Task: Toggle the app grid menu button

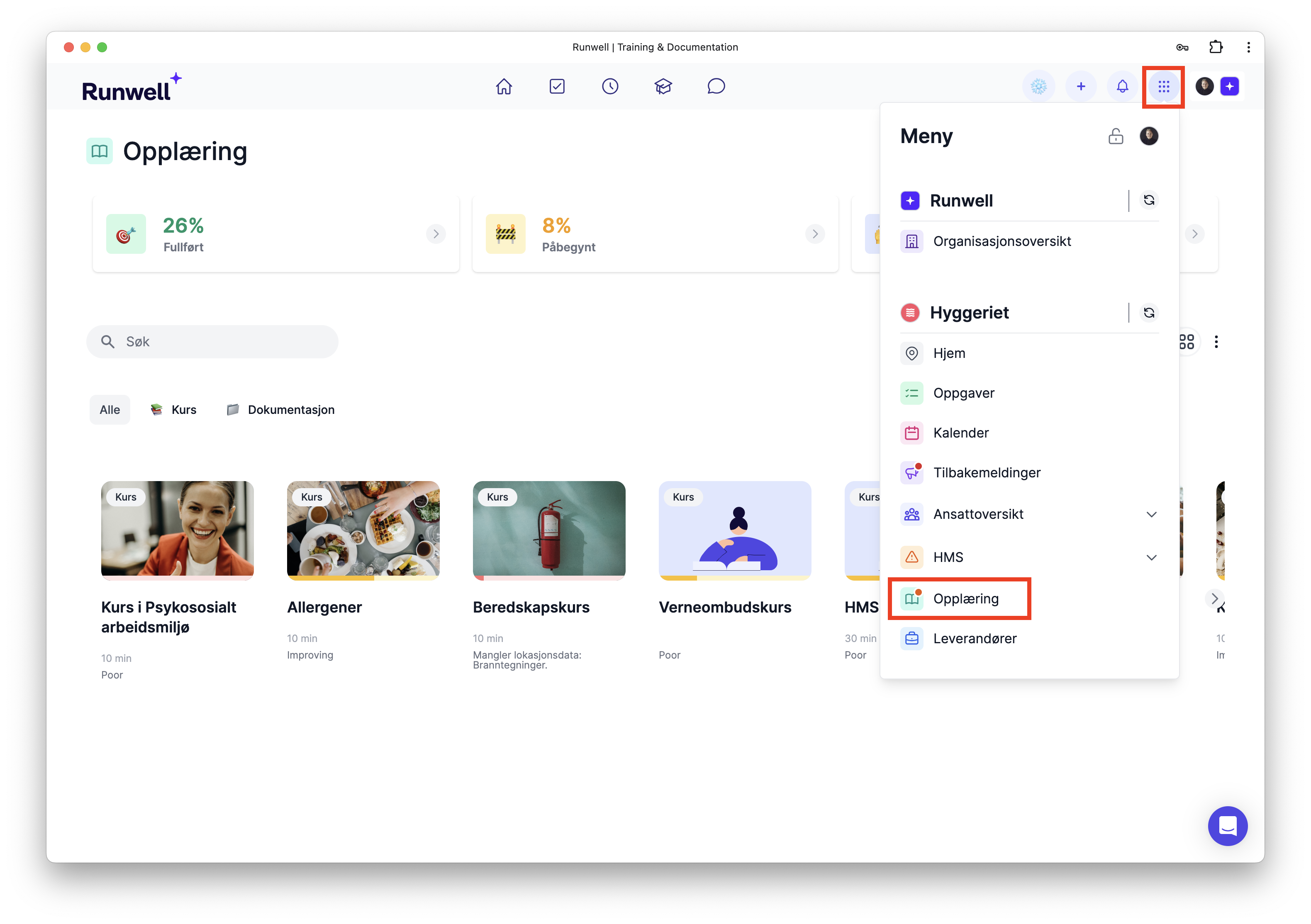Action: [1163, 86]
